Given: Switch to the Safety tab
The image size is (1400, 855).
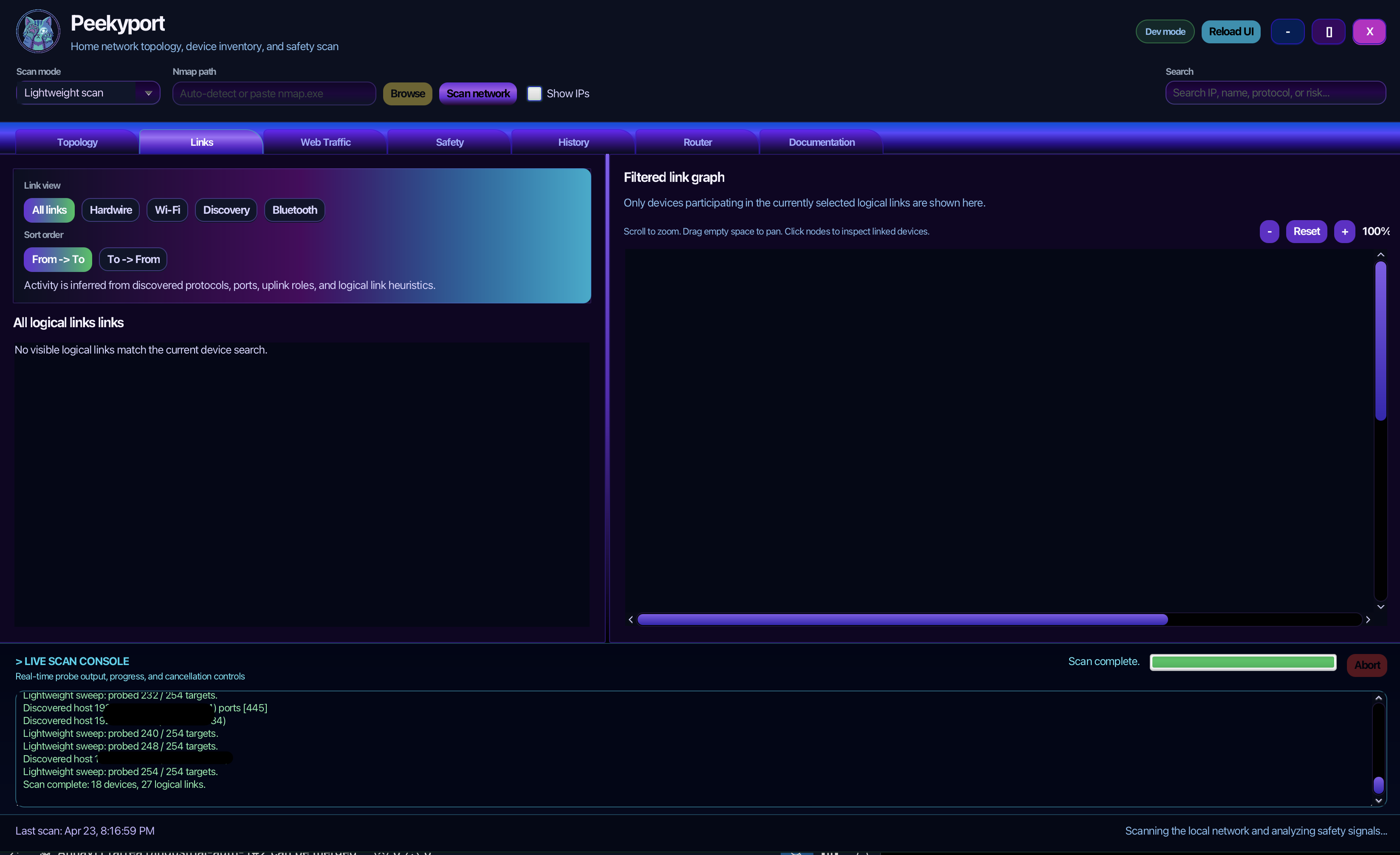Looking at the screenshot, I should pos(449,142).
